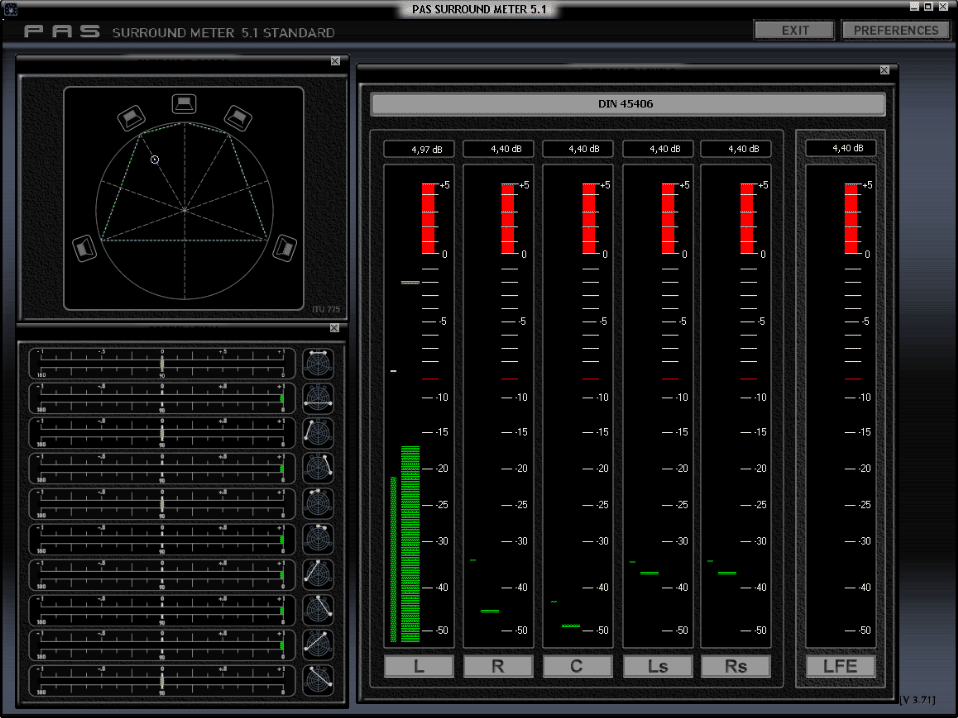Open the DIN 45406 scale selector

pos(627,104)
